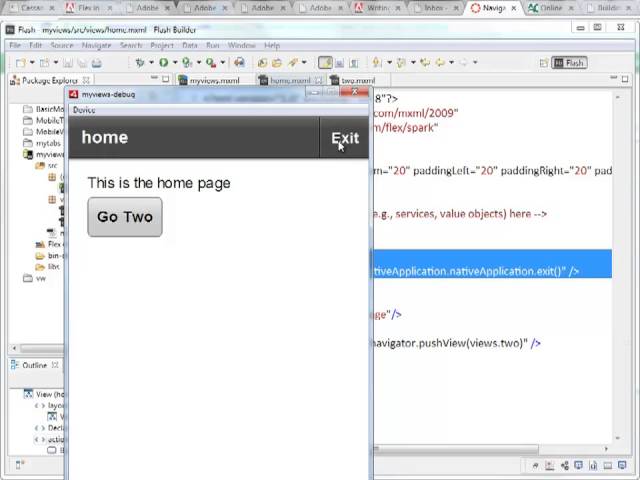Click the New file toolbar icon
Viewport: 640px width, 480px height.
(19, 63)
